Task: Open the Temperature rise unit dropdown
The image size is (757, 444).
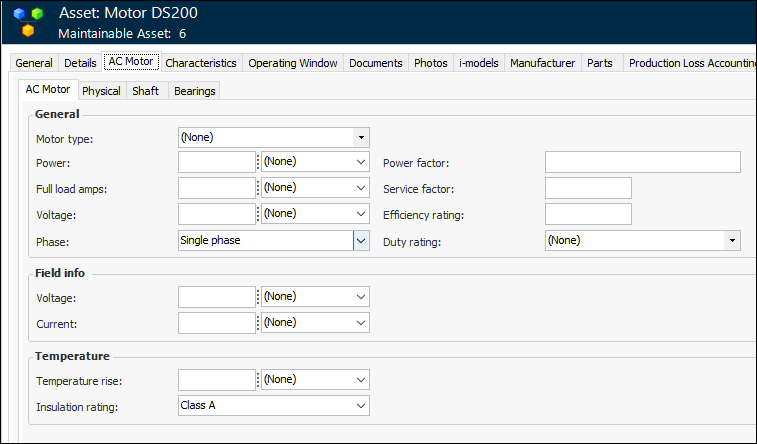Action: (360, 380)
